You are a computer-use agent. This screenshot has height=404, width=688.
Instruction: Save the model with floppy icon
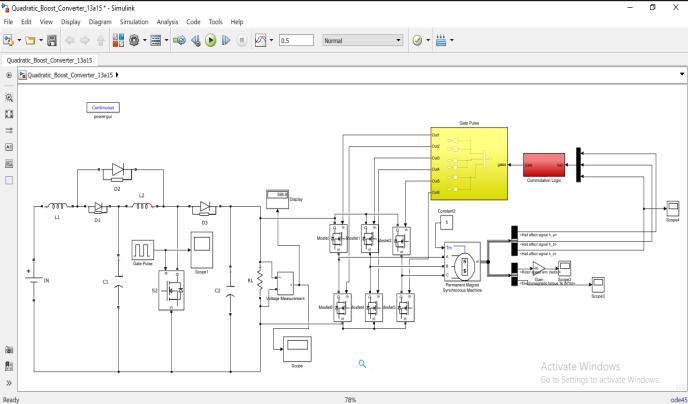52,41
